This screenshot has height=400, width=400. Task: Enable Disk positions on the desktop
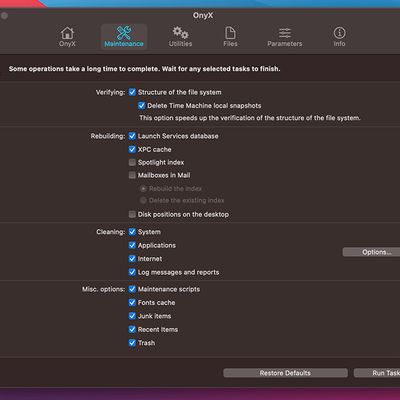(132, 214)
